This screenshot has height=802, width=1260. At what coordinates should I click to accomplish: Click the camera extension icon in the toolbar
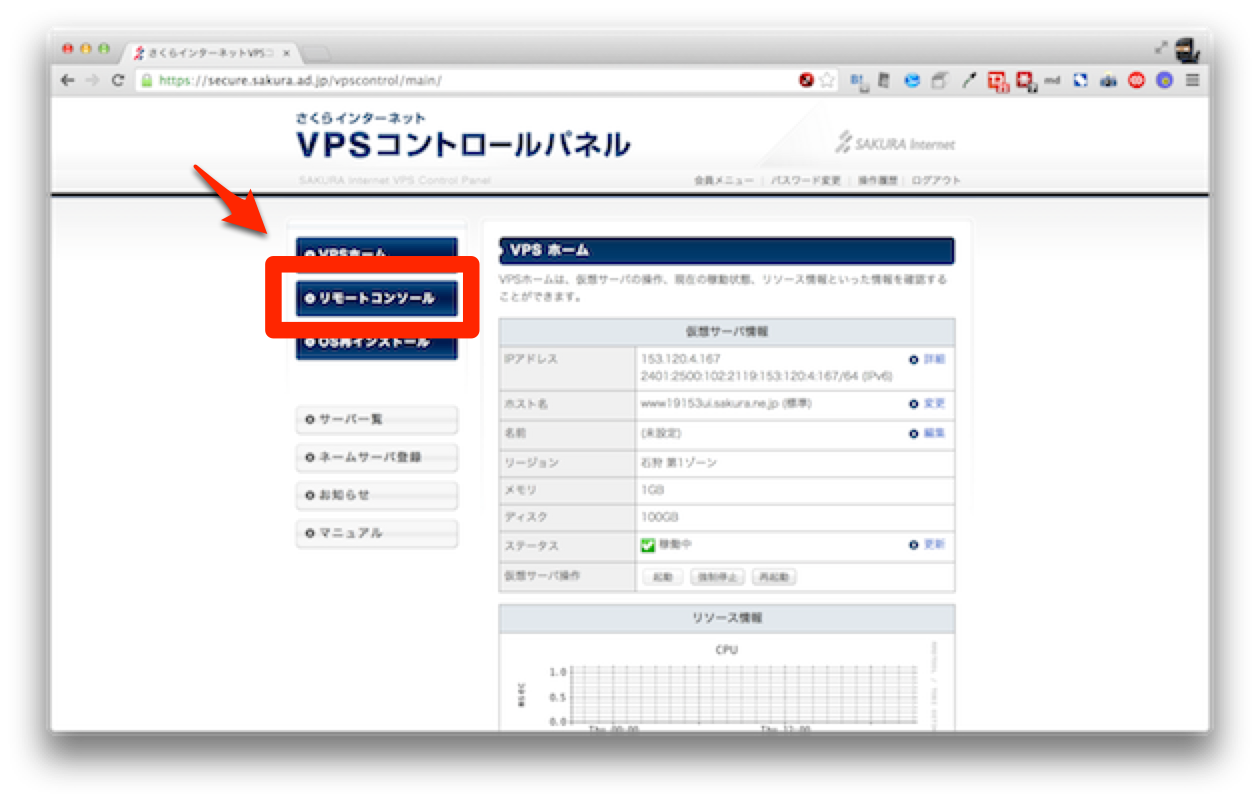click(1108, 80)
